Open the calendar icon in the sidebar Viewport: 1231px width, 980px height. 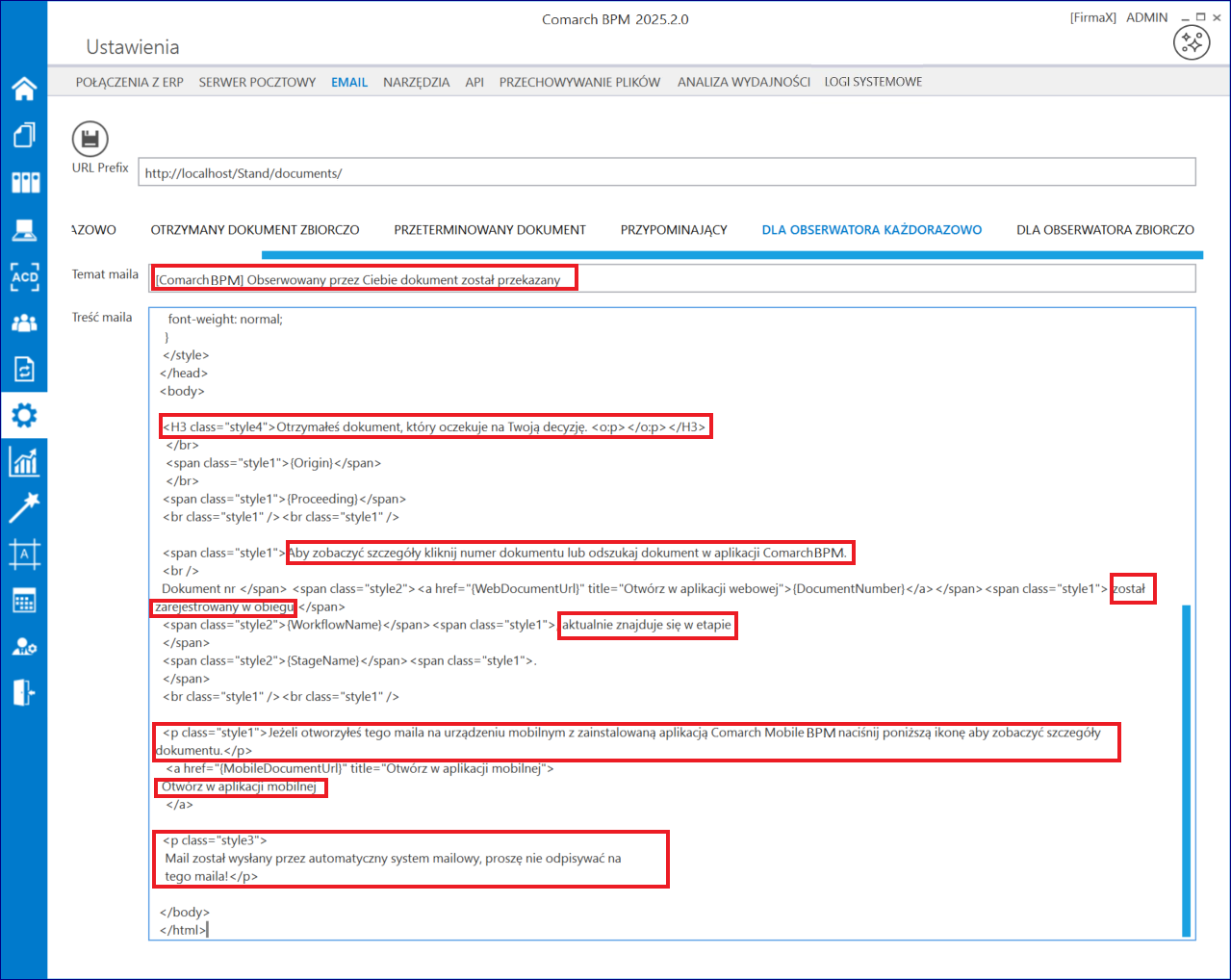pos(24,601)
